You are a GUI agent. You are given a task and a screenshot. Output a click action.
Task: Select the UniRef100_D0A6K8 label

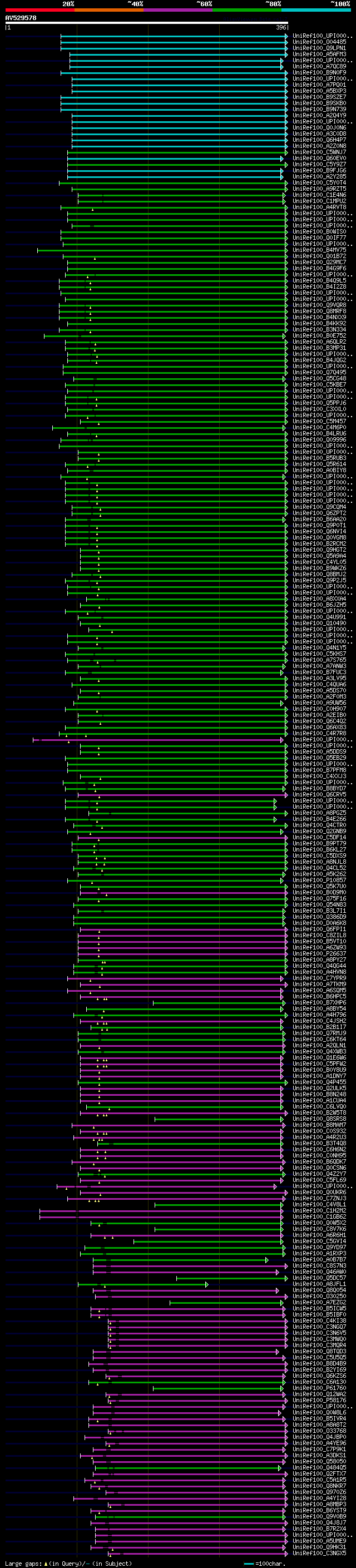pyautogui.click(x=319, y=923)
